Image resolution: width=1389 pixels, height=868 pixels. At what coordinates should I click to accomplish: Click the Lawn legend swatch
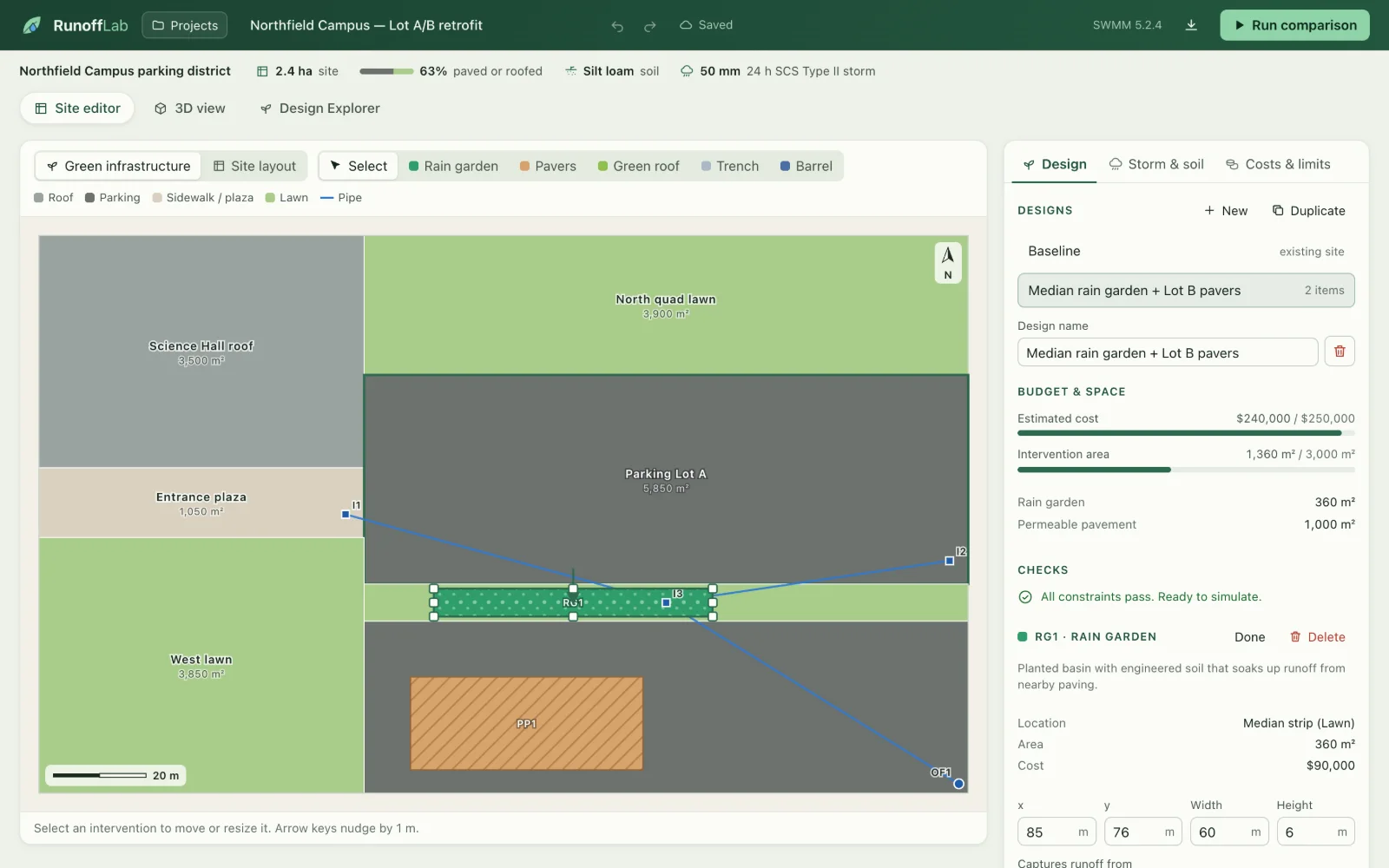coord(270,198)
